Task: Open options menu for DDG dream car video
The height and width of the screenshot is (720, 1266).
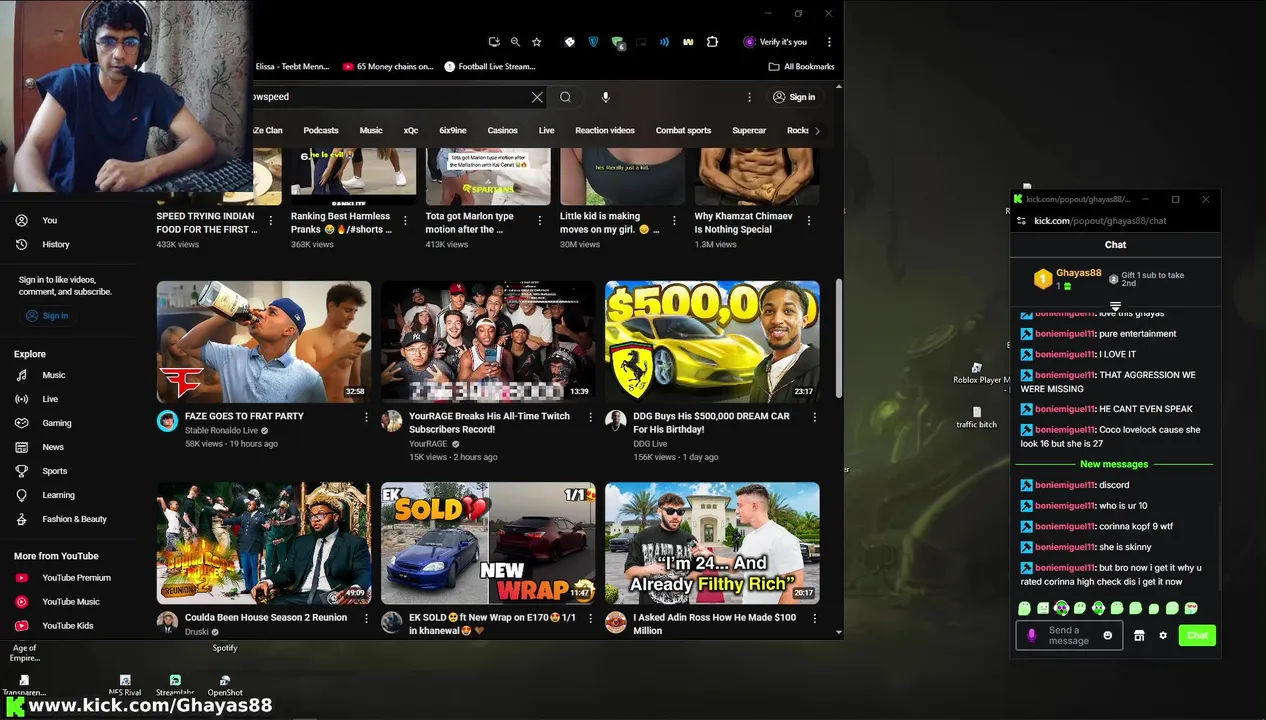Action: (x=814, y=417)
